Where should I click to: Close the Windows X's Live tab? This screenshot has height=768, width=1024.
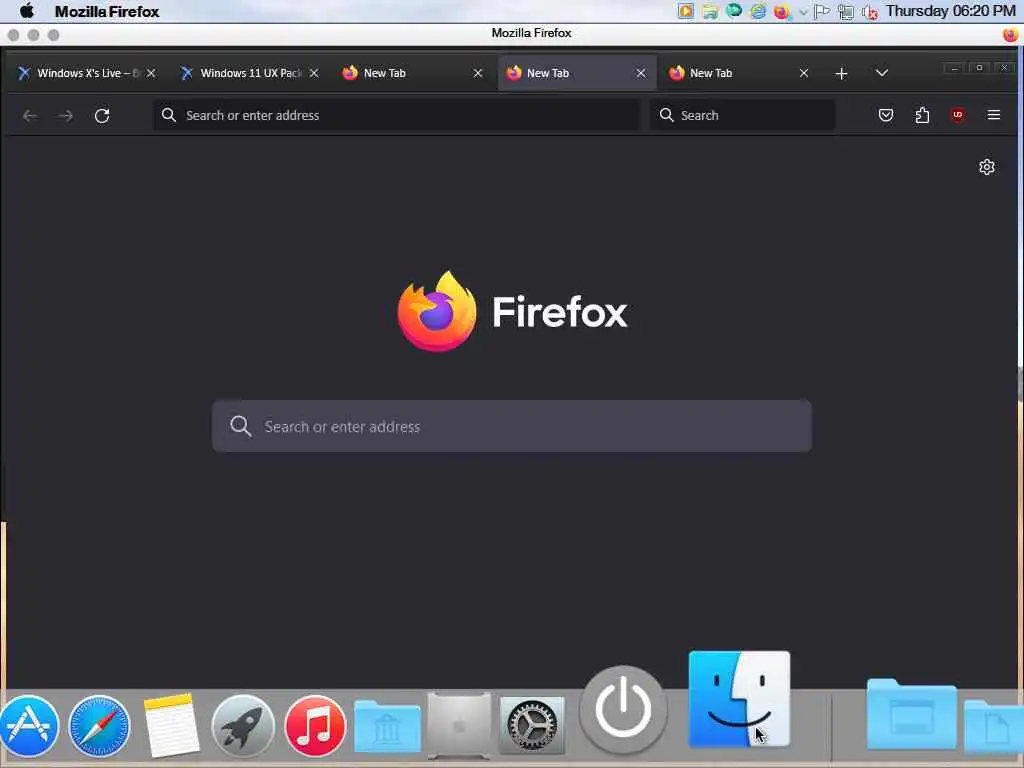[152, 73]
